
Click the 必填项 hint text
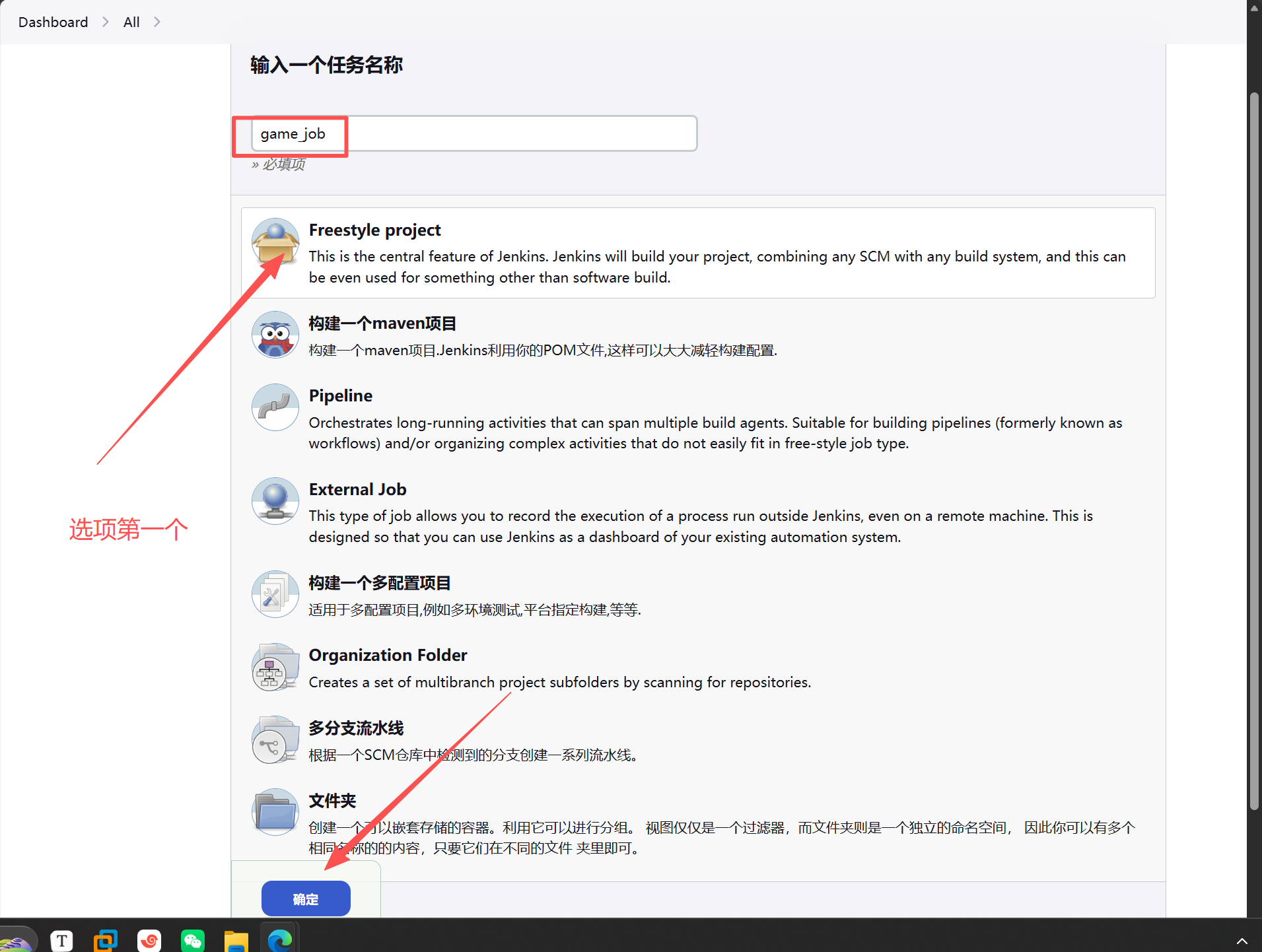coord(278,164)
